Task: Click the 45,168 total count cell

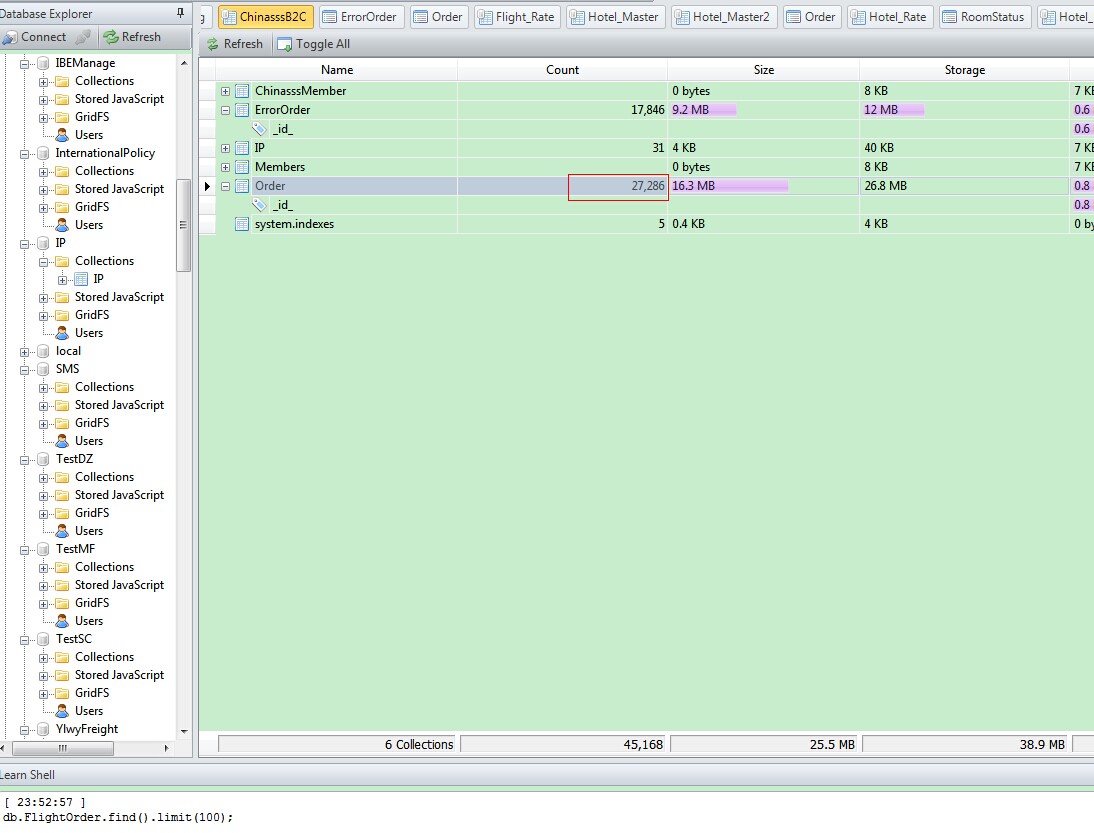Action: 562,745
